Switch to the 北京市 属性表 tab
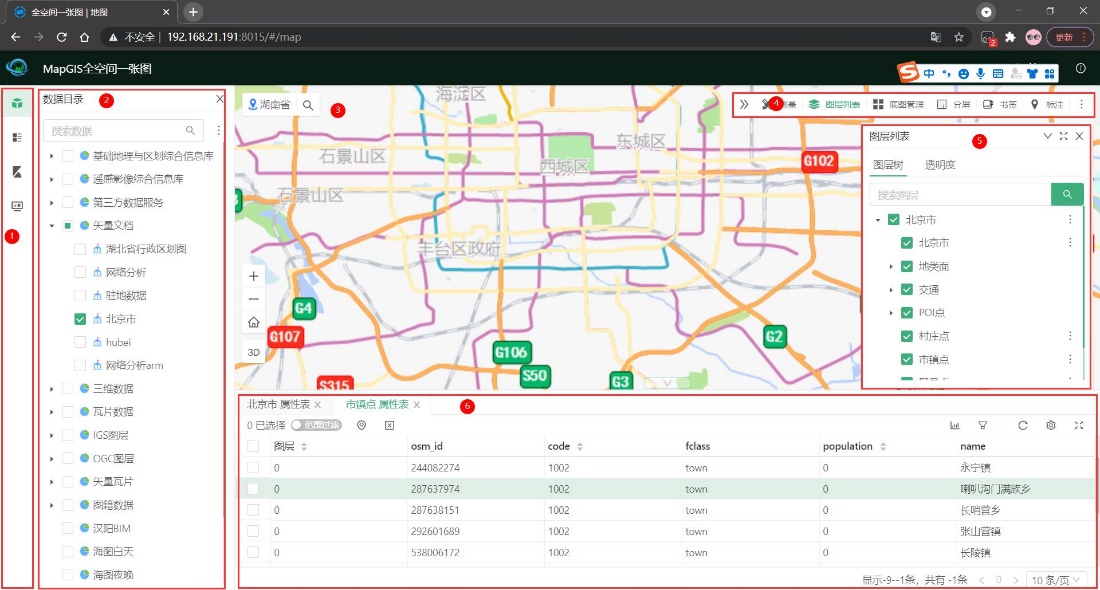The width and height of the screenshot is (1100, 590). coord(279,405)
